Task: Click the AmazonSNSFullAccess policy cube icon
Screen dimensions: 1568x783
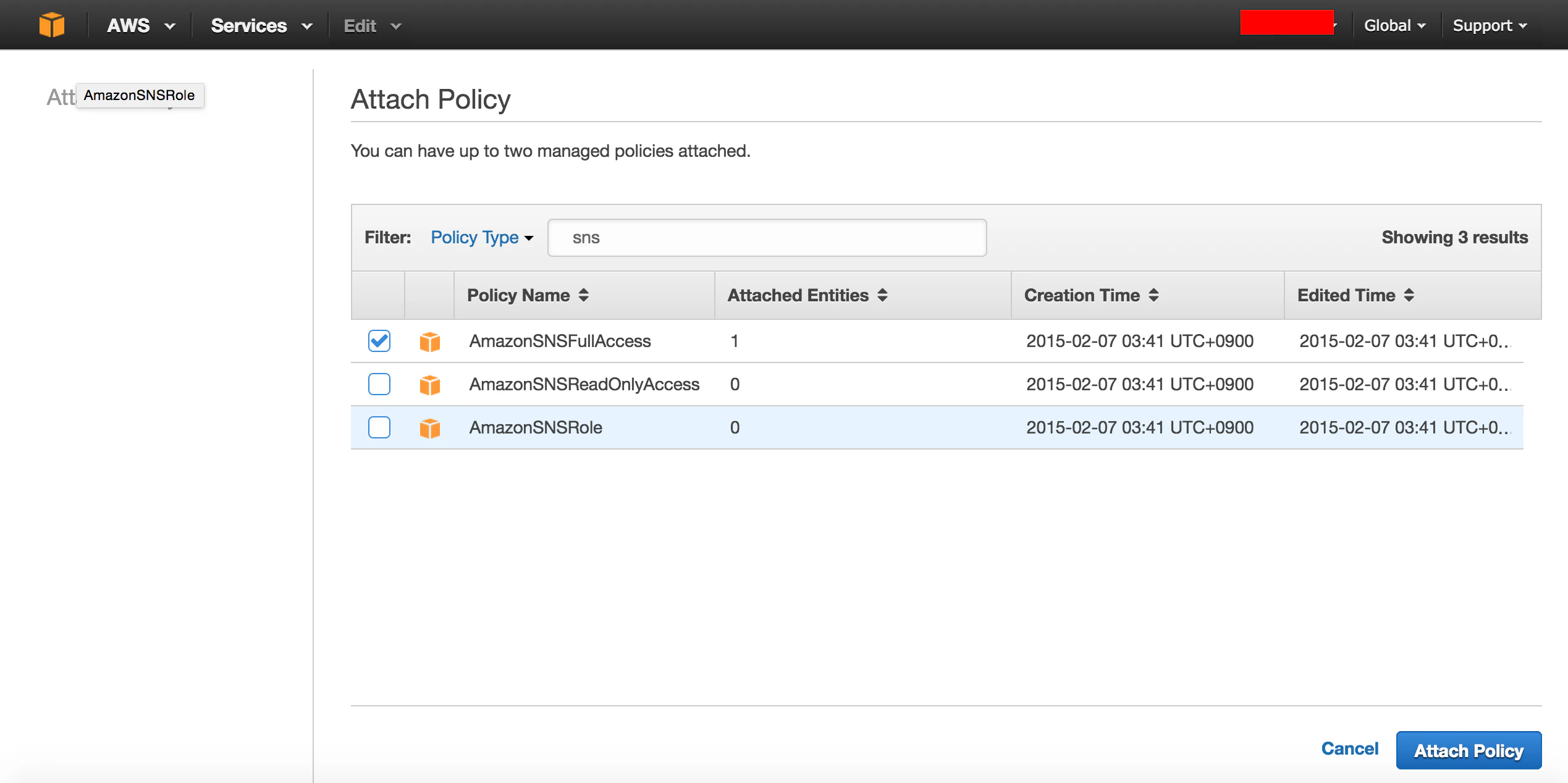Action: pyautogui.click(x=429, y=341)
